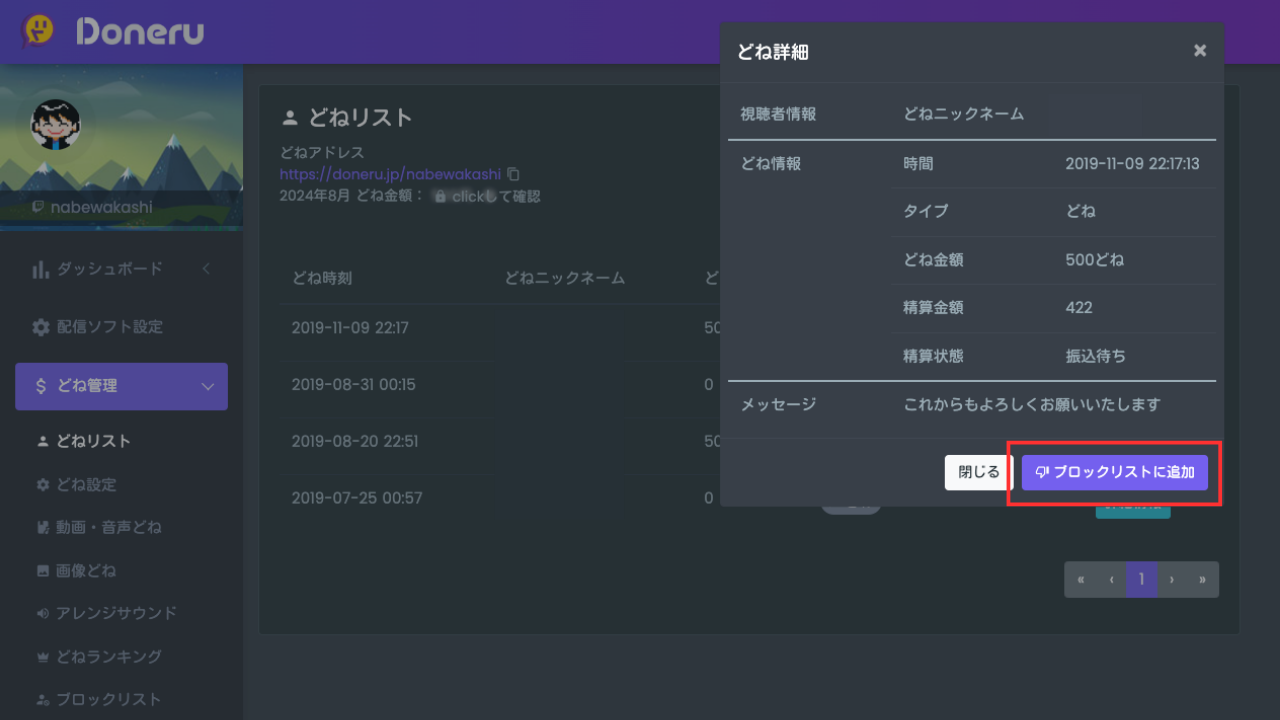Click the picture icon beside 画像どね
The width and height of the screenshot is (1280, 720).
42,571
